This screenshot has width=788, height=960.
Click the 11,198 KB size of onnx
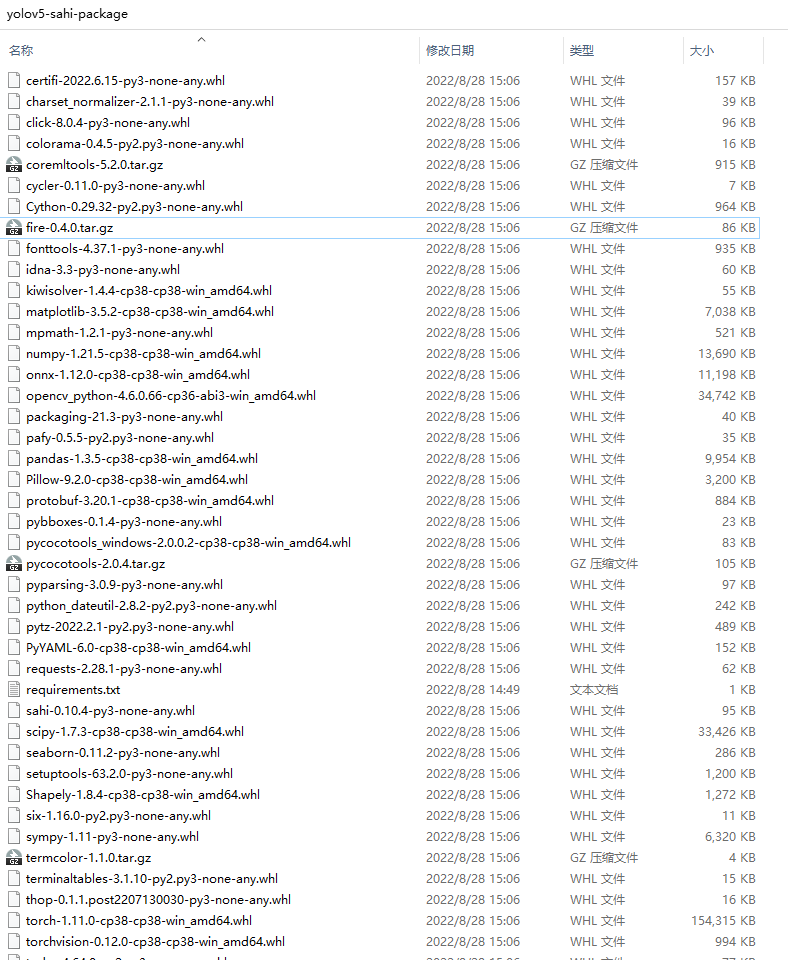(727, 375)
